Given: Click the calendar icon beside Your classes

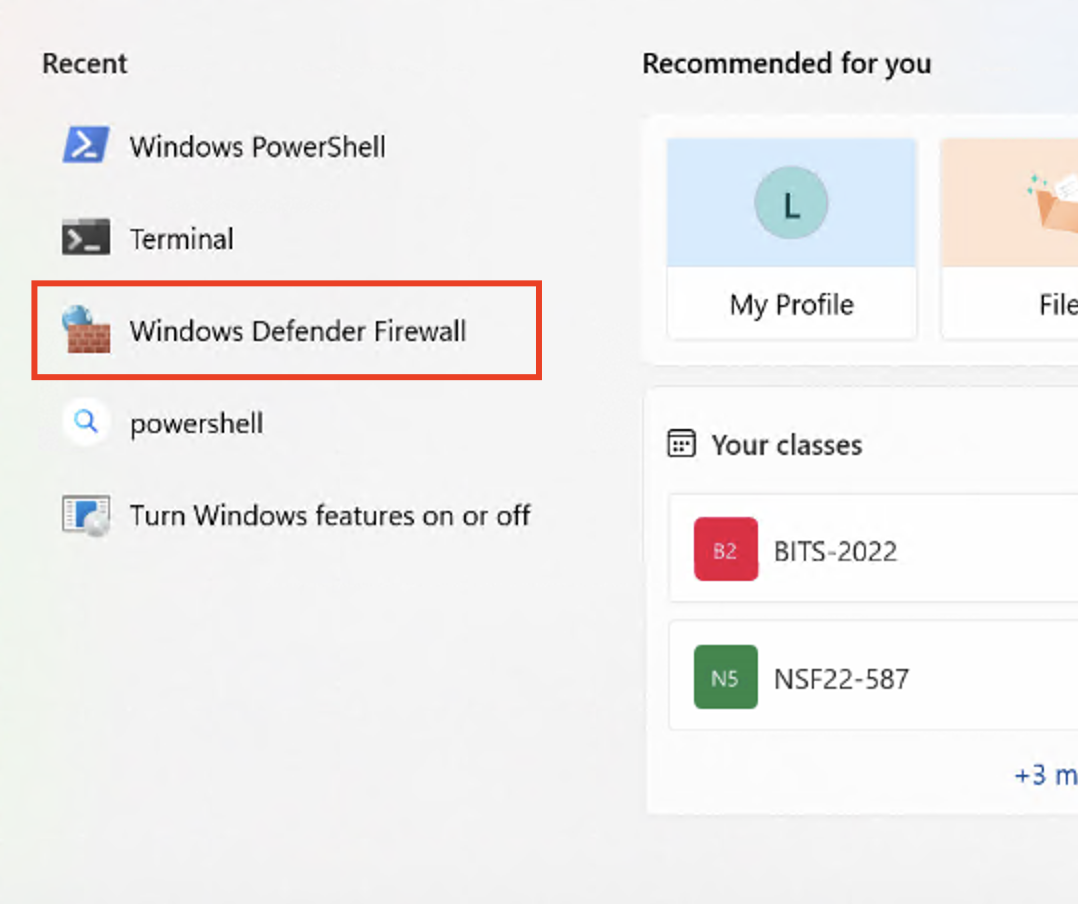Looking at the screenshot, I should click(x=681, y=444).
